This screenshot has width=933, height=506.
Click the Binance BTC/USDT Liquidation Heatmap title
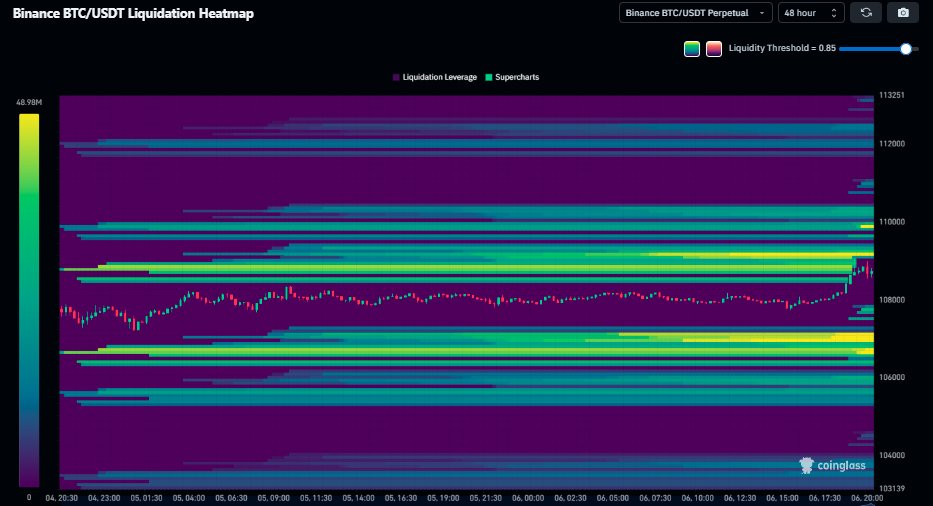pos(133,13)
